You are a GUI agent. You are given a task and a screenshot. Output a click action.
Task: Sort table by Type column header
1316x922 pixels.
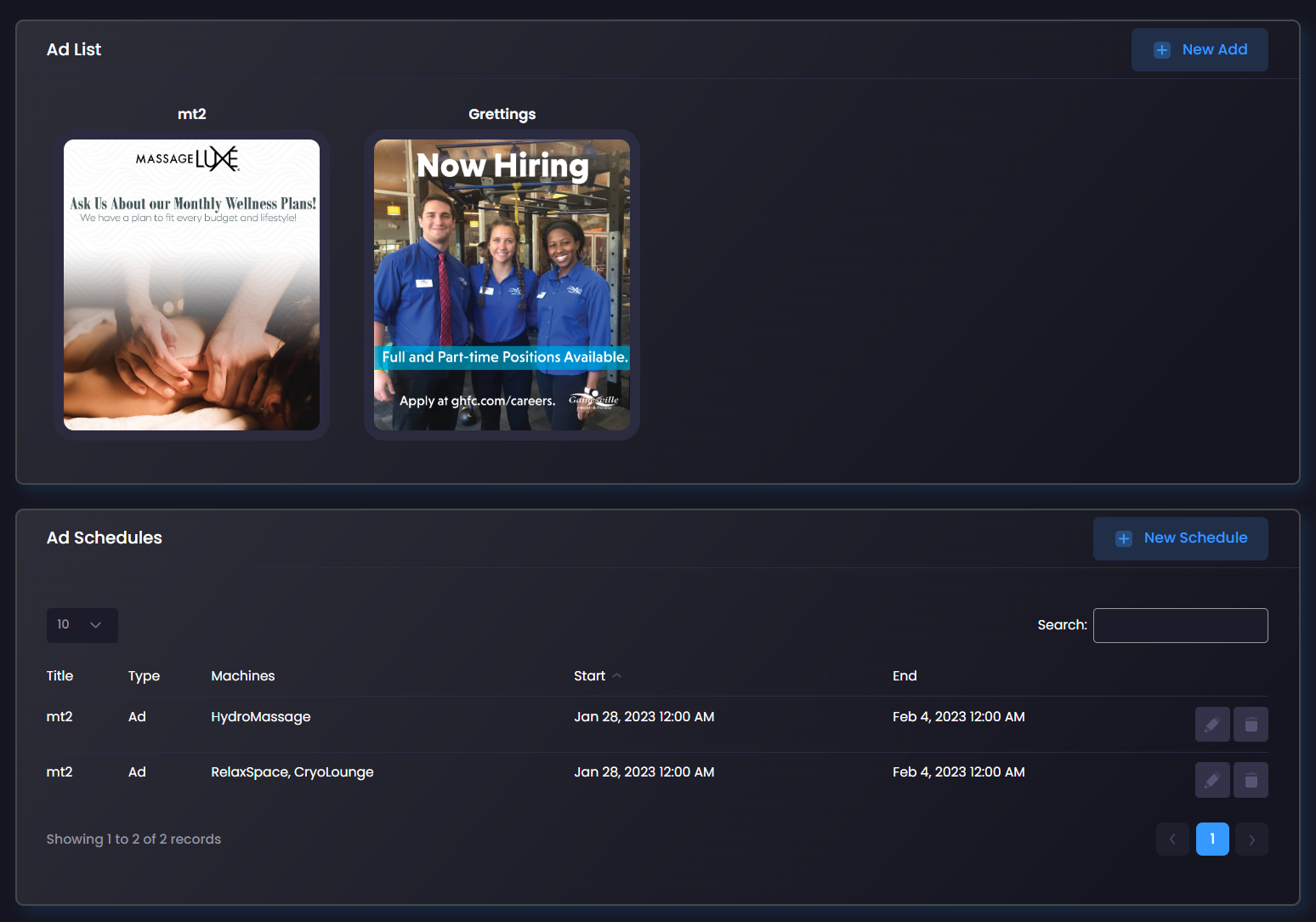(144, 675)
